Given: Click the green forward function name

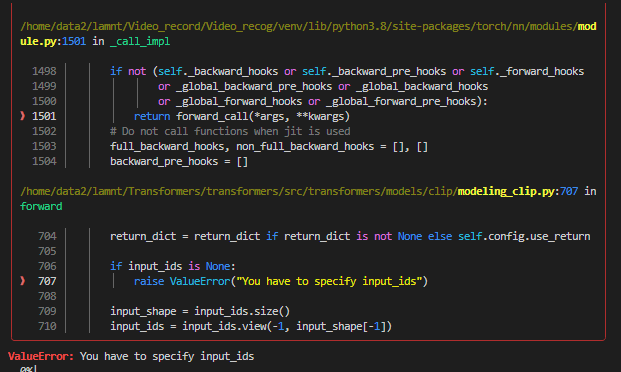Looking at the screenshot, I should click(41, 206).
